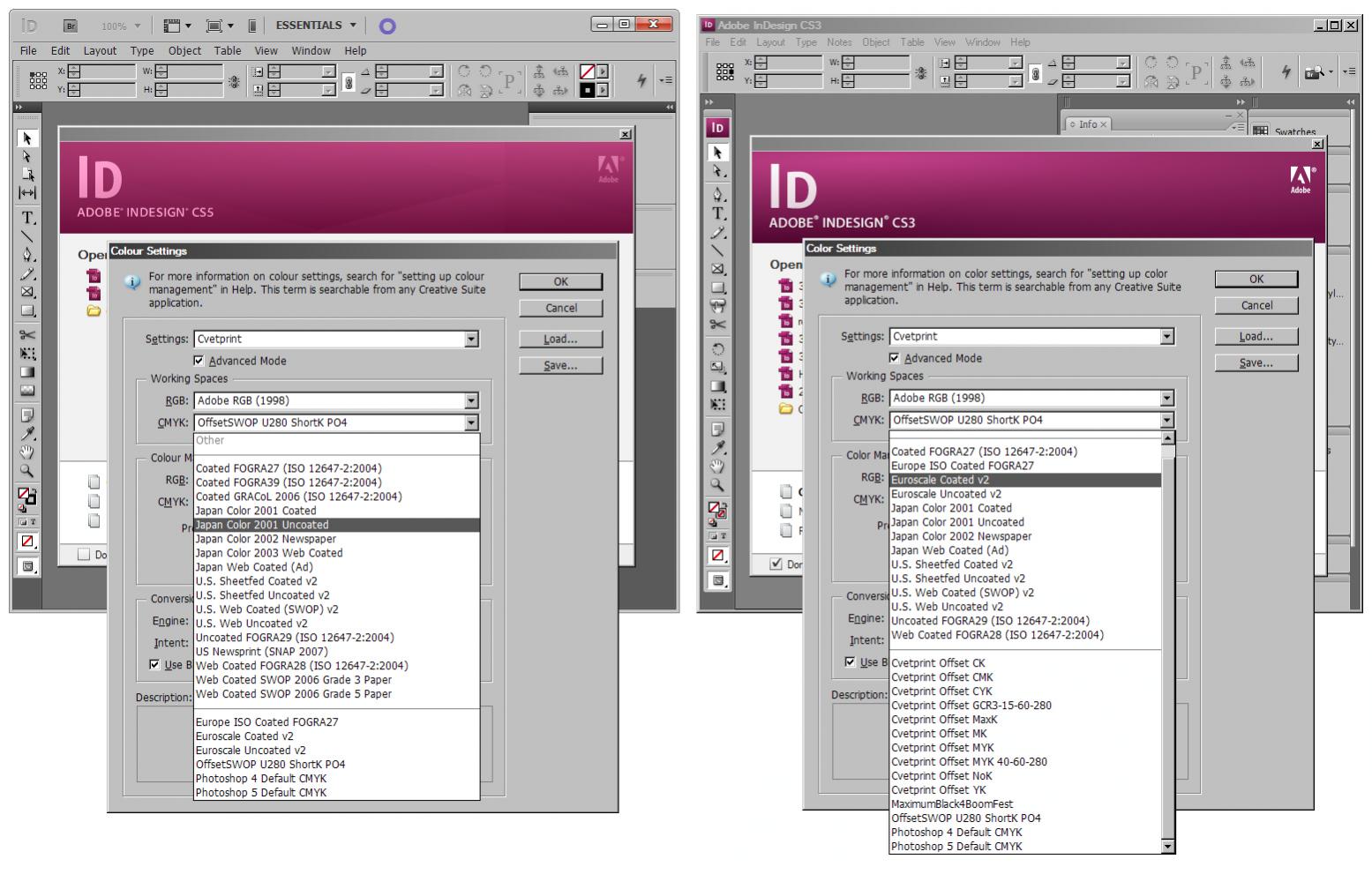Click the Quick Apply lightning icon in CS5
The image size is (1372, 874).
point(641,80)
